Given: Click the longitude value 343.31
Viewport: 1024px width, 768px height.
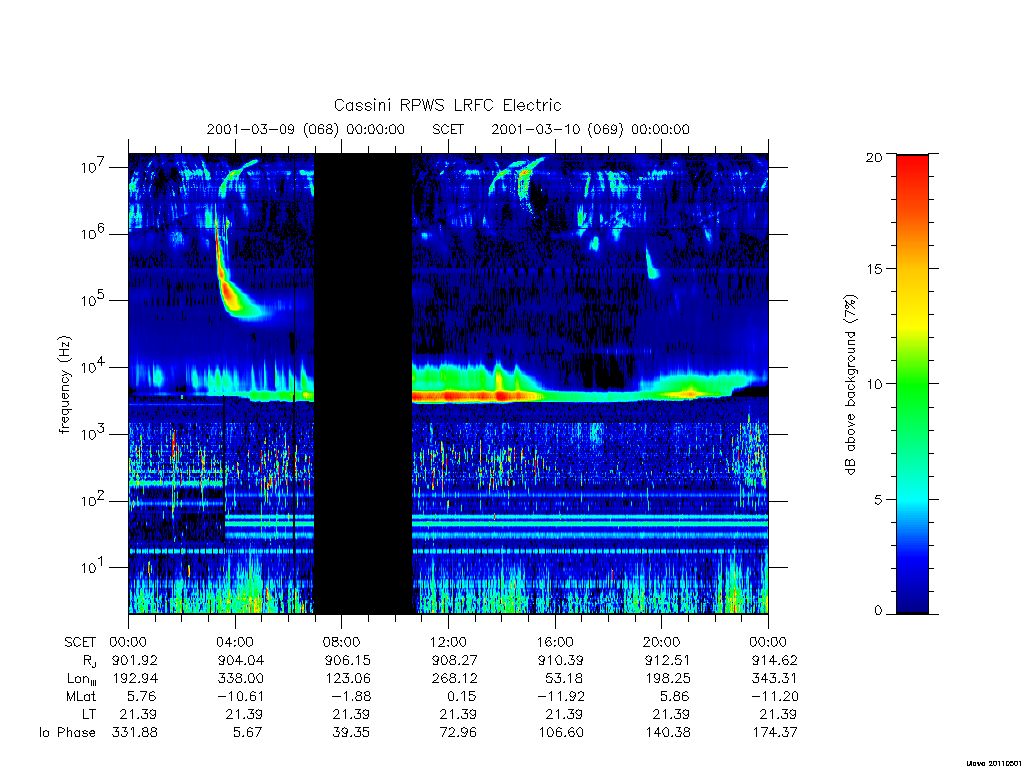Looking at the screenshot, I should 775,679.
